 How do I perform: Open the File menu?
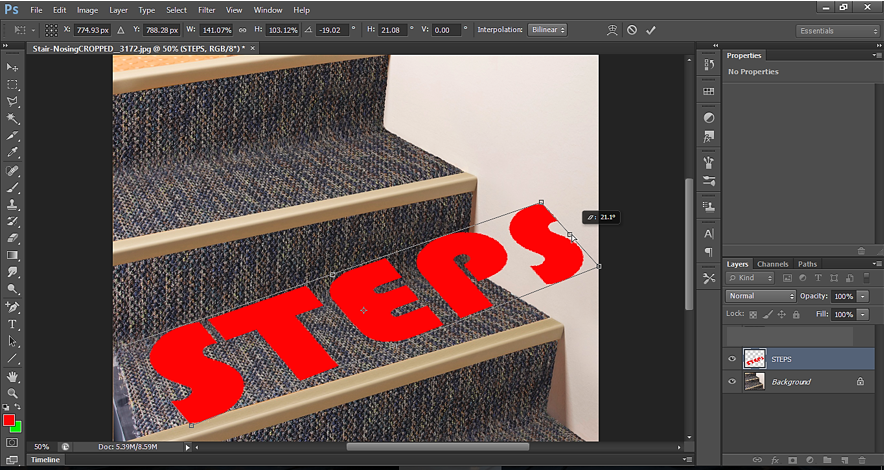[x=36, y=10]
